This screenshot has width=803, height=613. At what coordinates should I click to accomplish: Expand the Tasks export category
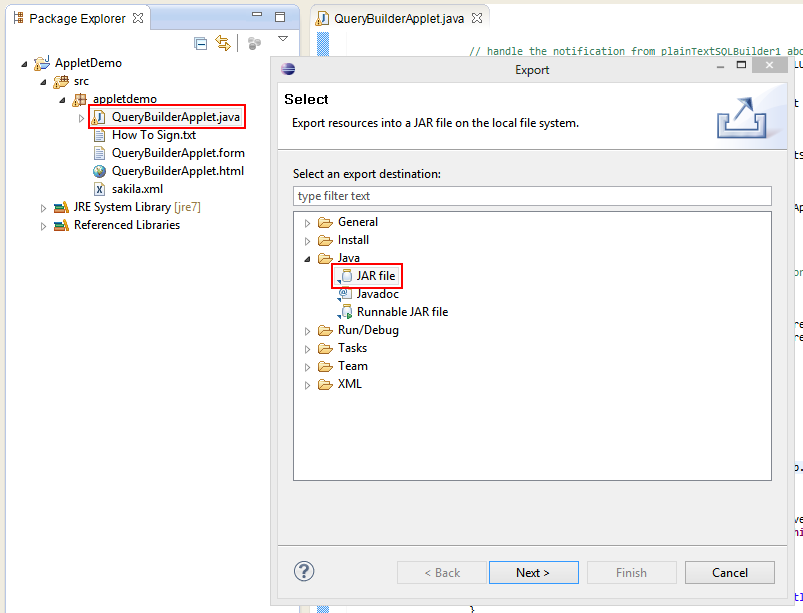(x=307, y=349)
